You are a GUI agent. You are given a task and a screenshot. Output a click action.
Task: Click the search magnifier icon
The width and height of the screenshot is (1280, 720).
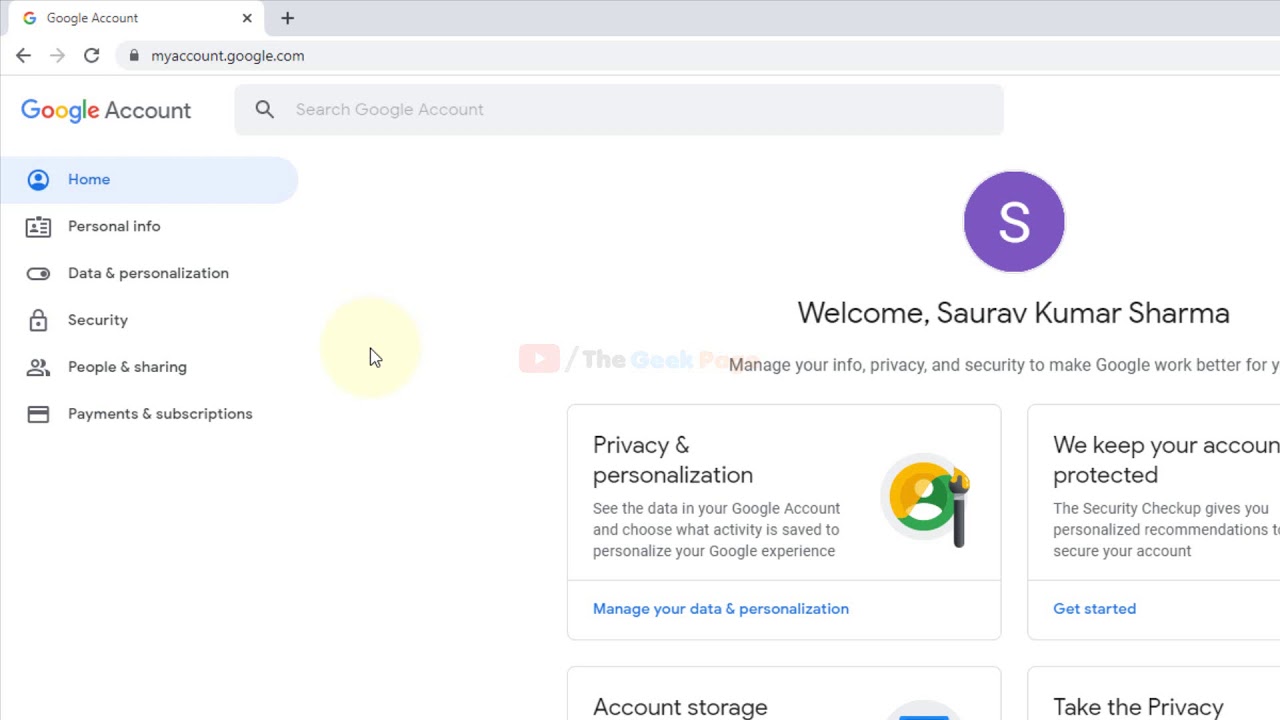click(x=264, y=110)
